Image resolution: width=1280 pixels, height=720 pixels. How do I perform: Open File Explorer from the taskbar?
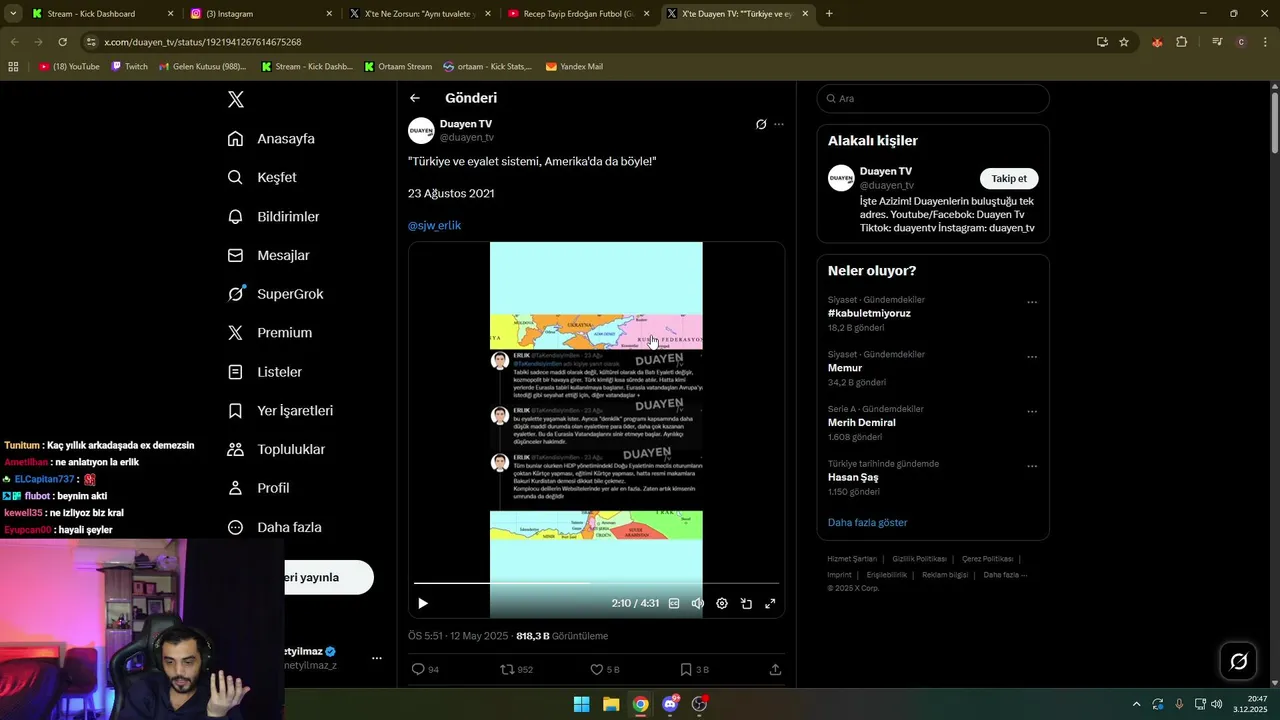(x=611, y=704)
